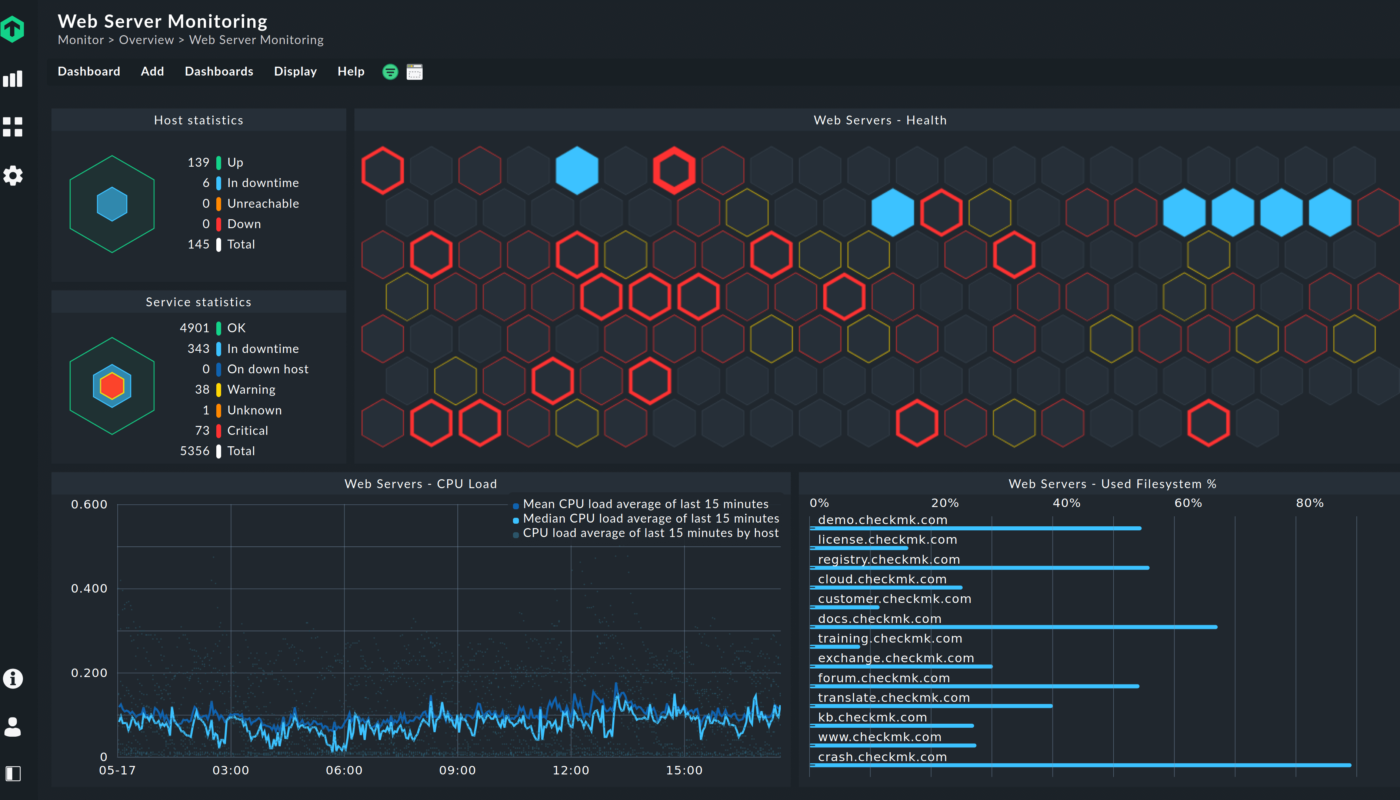The height and width of the screenshot is (800, 1400).
Task: Click the Unknown services link
Action: [x=254, y=410]
